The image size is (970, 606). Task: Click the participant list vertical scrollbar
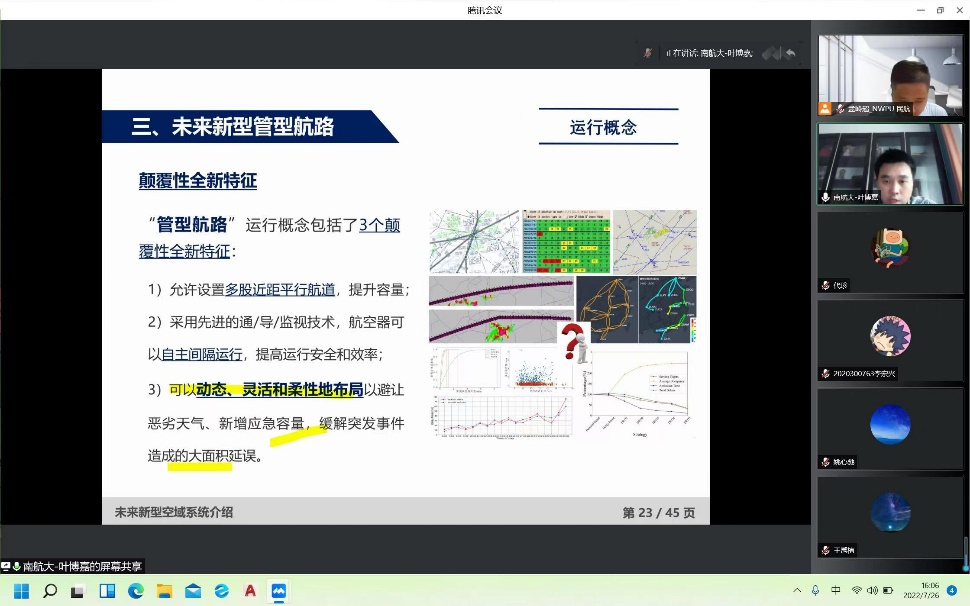click(x=965, y=550)
